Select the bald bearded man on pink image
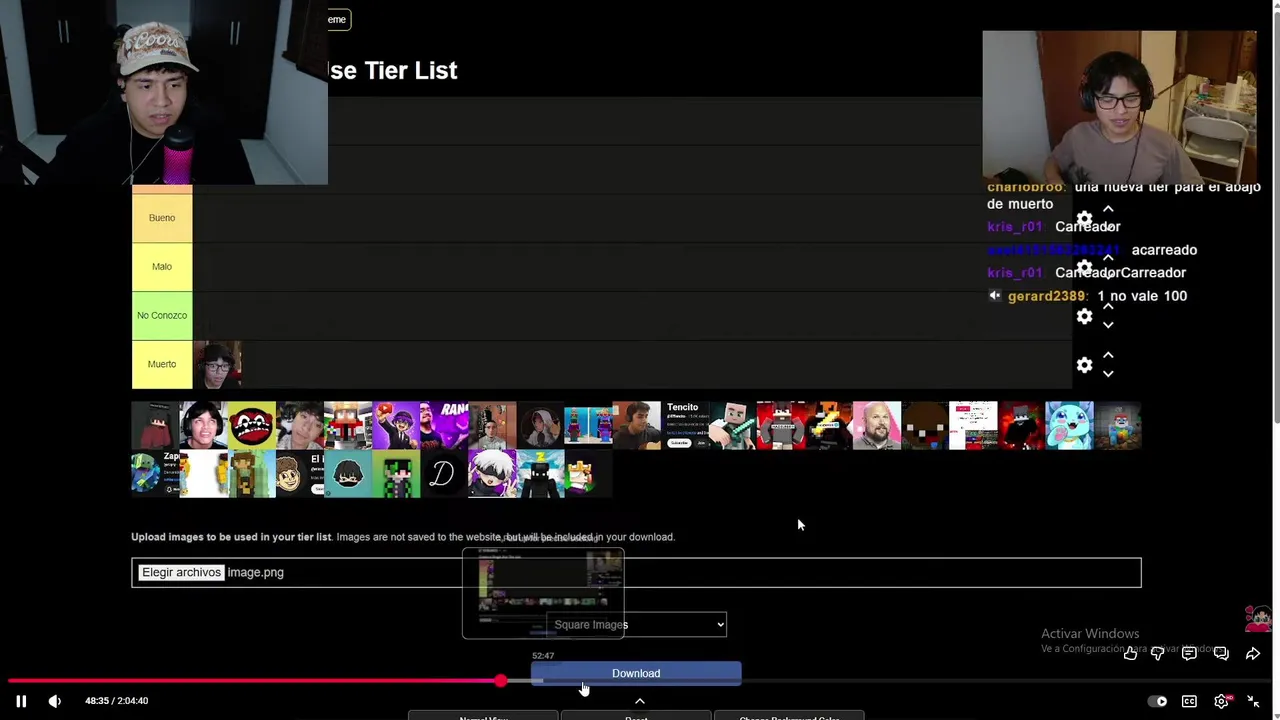 (x=877, y=425)
